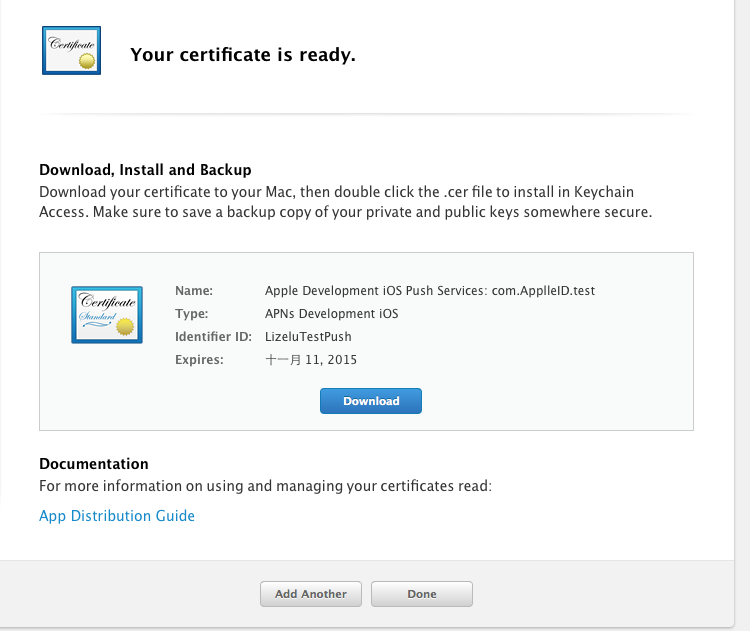
Task: Click the LizeluTestPush identifier value
Action: click(308, 337)
